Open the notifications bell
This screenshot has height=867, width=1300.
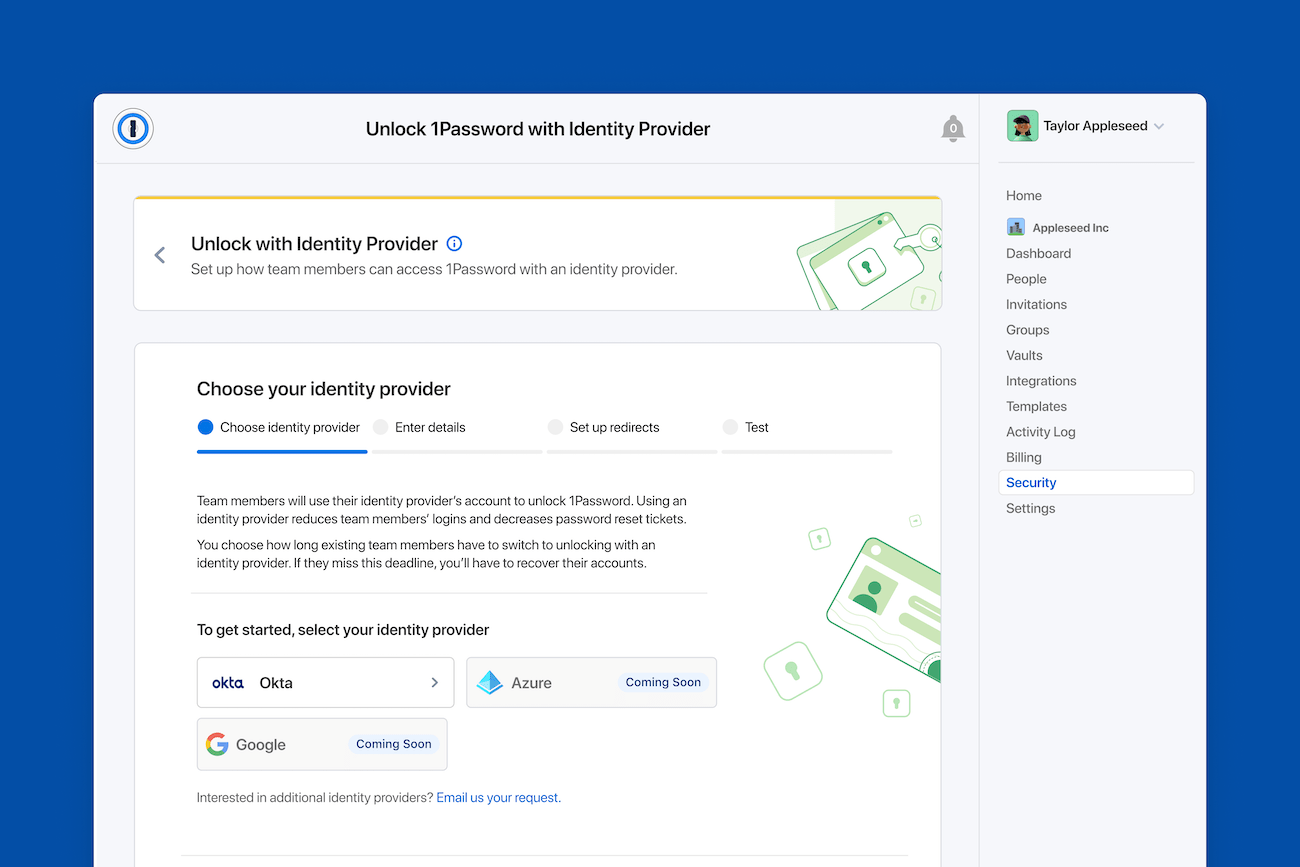click(953, 128)
